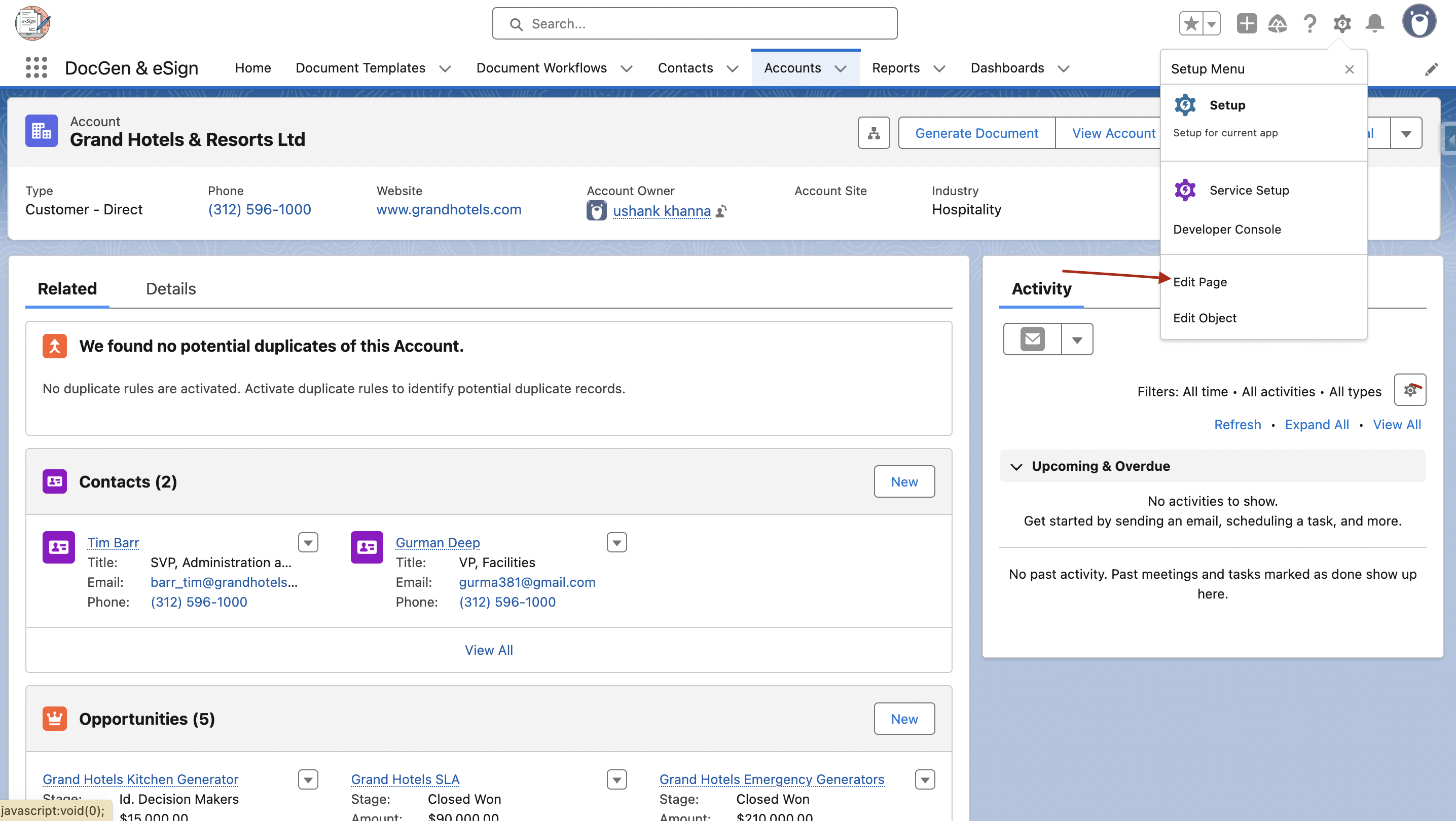This screenshot has width=1456, height=821.
Task: Switch to the Related tab
Action: [x=67, y=288]
